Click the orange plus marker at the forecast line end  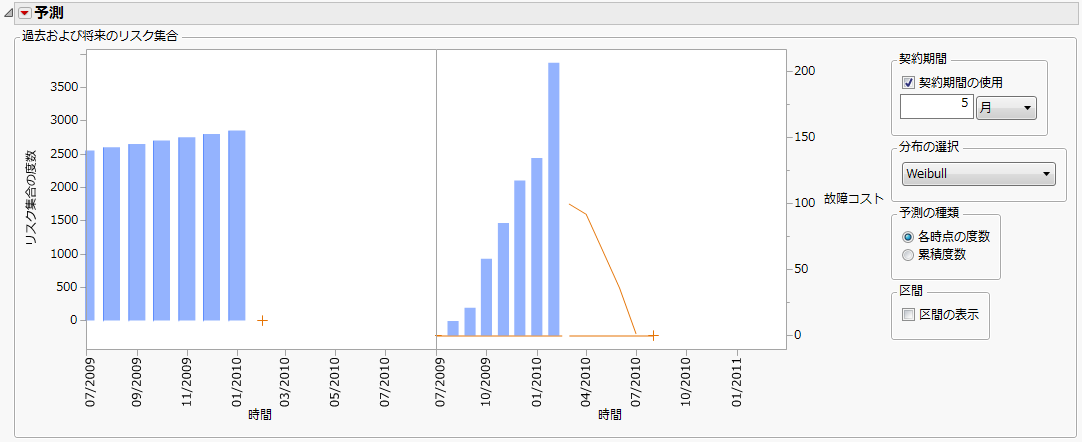point(653,336)
